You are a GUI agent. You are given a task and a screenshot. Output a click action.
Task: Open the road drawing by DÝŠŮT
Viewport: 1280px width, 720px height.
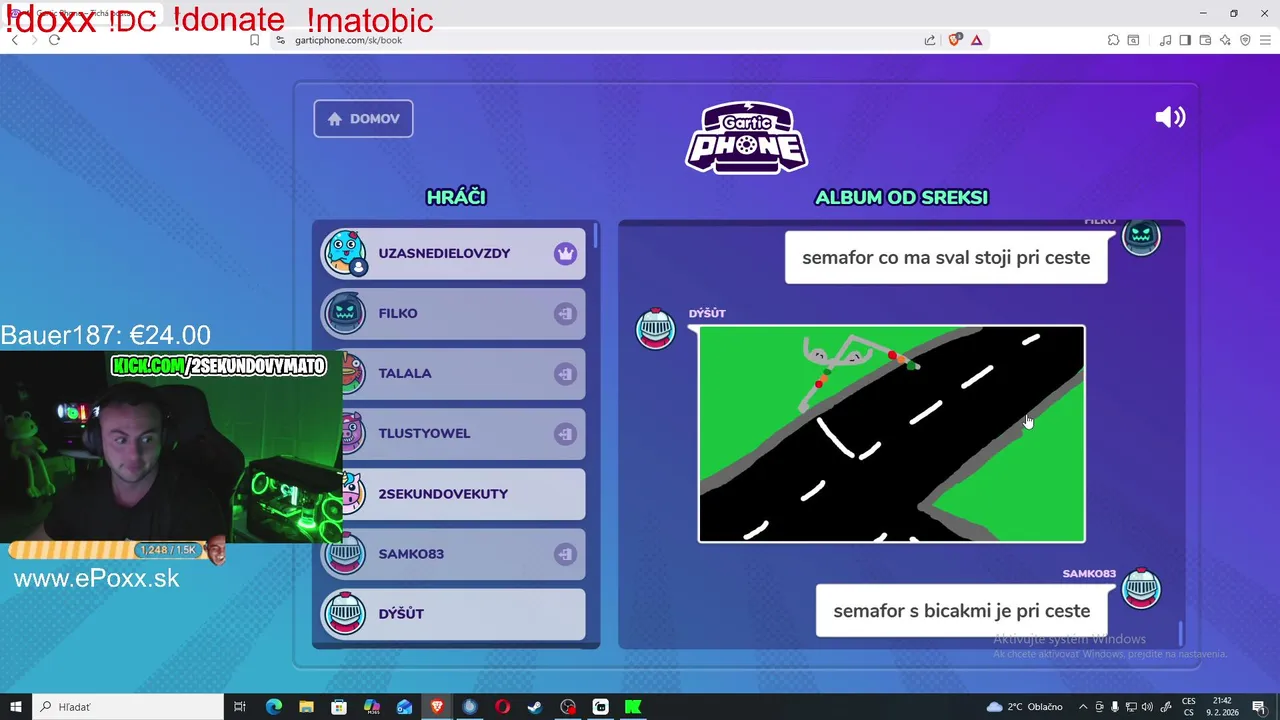click(x=891, y=434)
